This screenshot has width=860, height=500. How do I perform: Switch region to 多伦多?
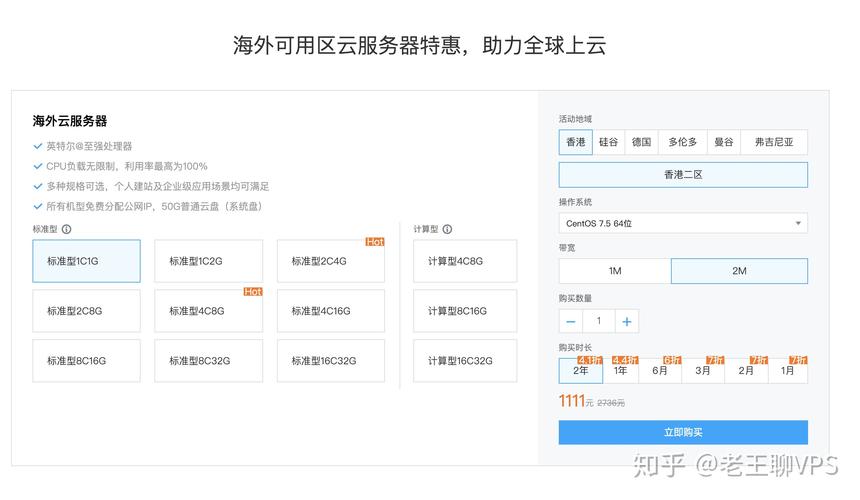click(682, 142)
